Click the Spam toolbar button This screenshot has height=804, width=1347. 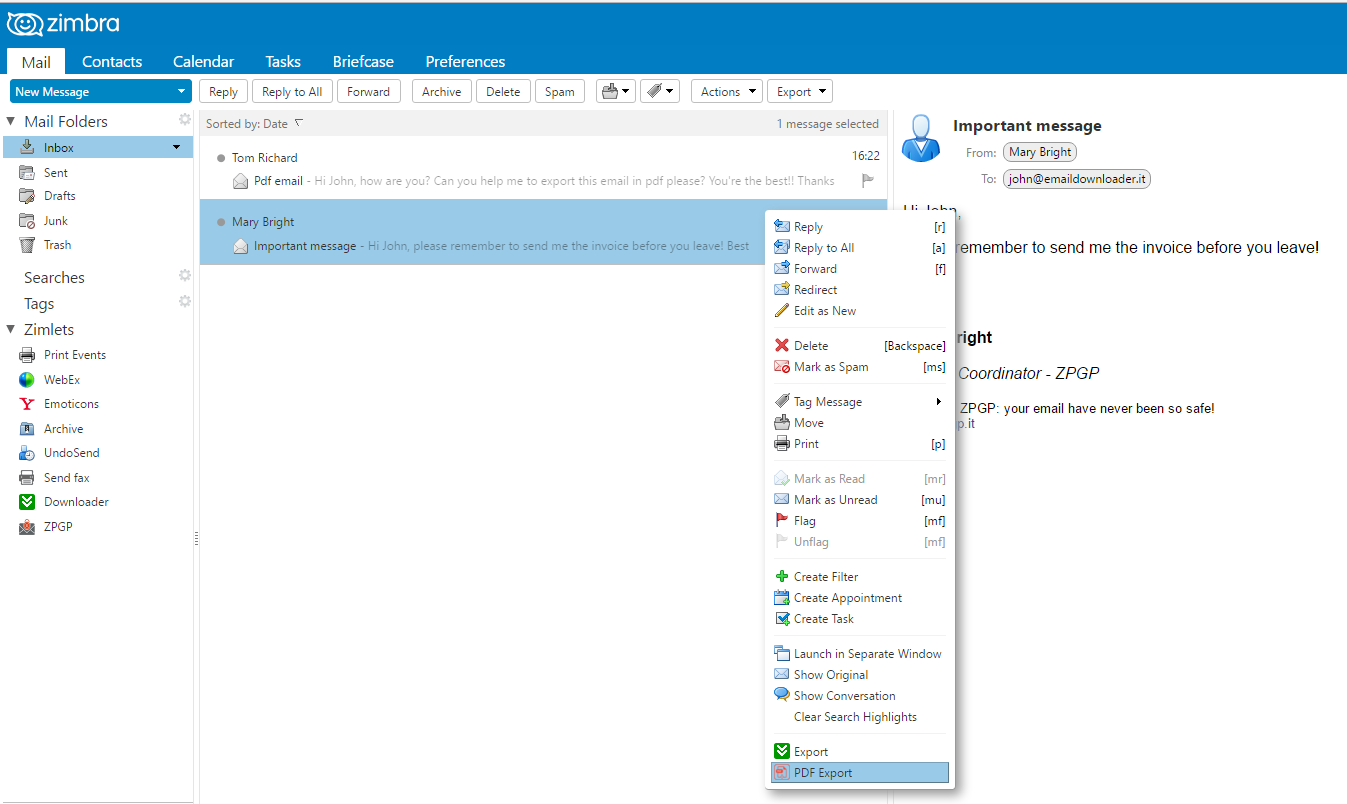560,91
